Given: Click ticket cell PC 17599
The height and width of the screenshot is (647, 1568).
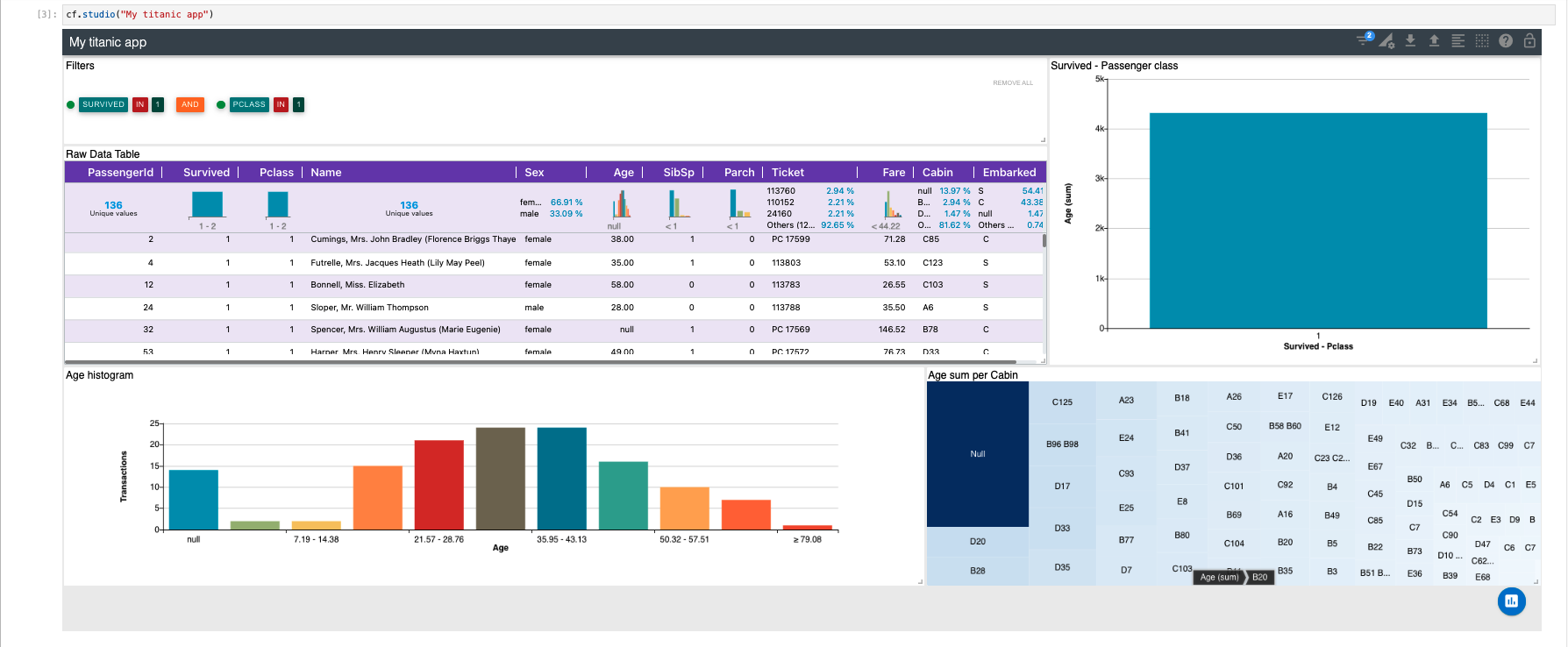Looking at the screenshot, I should pyautogui.click(x=790, y=239).
